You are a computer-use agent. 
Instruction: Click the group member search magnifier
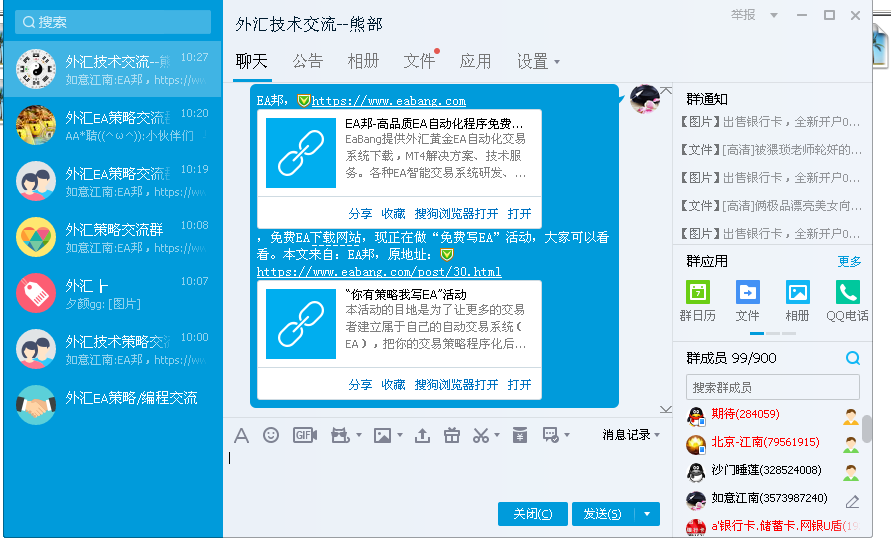pos(853,358)
